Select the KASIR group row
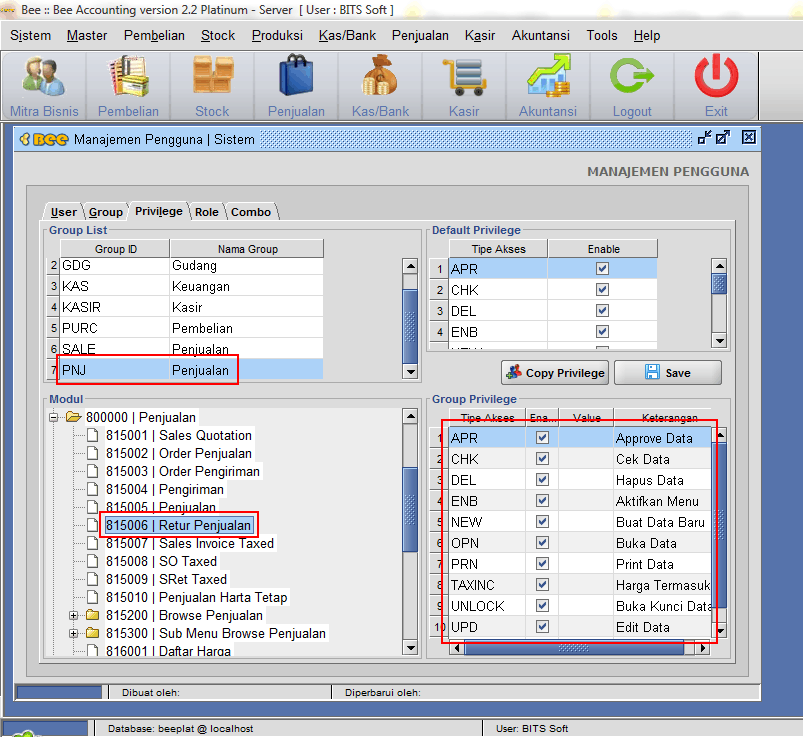 click(x=186, y=307)
